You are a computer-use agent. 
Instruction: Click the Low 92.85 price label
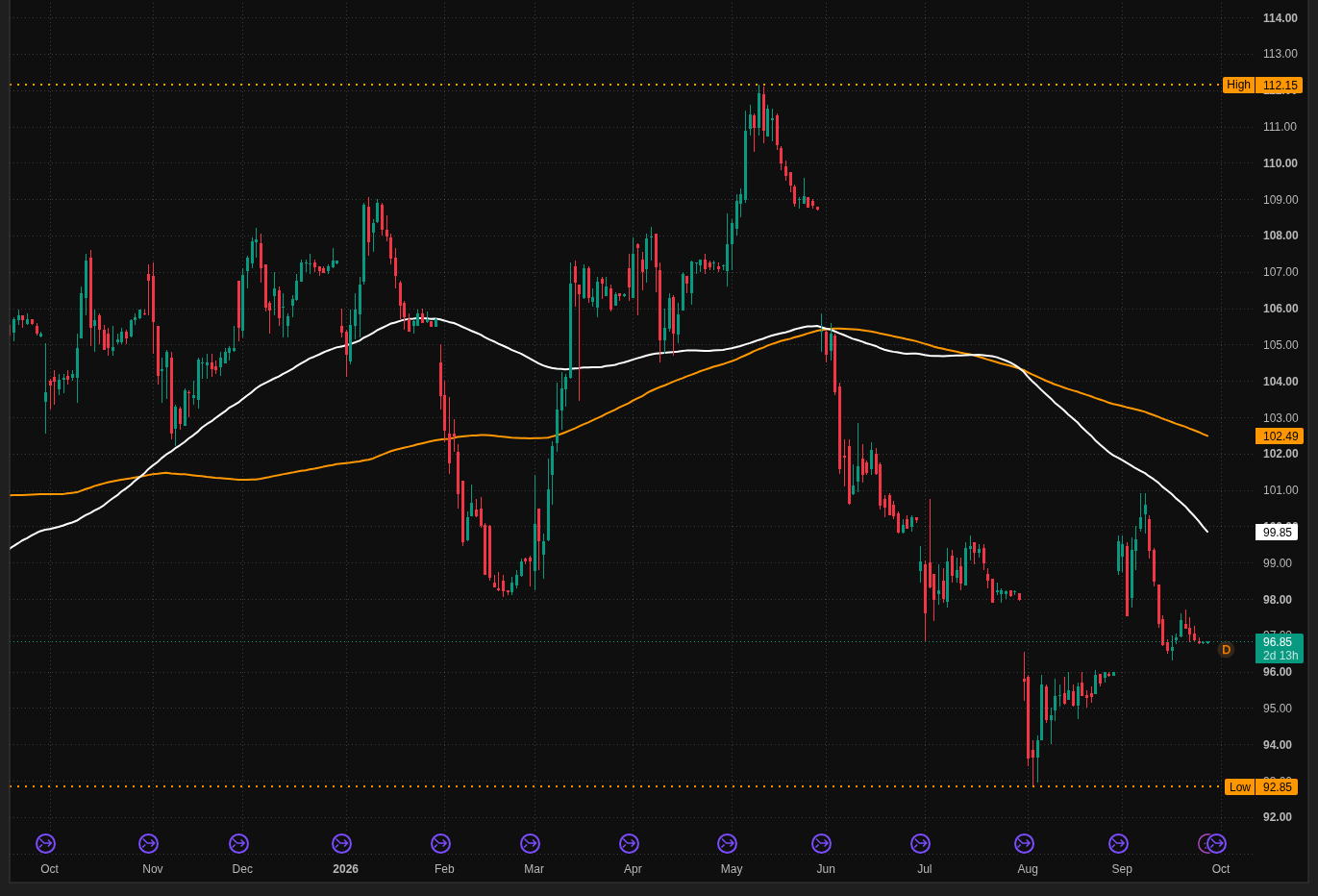(1261, 786)
